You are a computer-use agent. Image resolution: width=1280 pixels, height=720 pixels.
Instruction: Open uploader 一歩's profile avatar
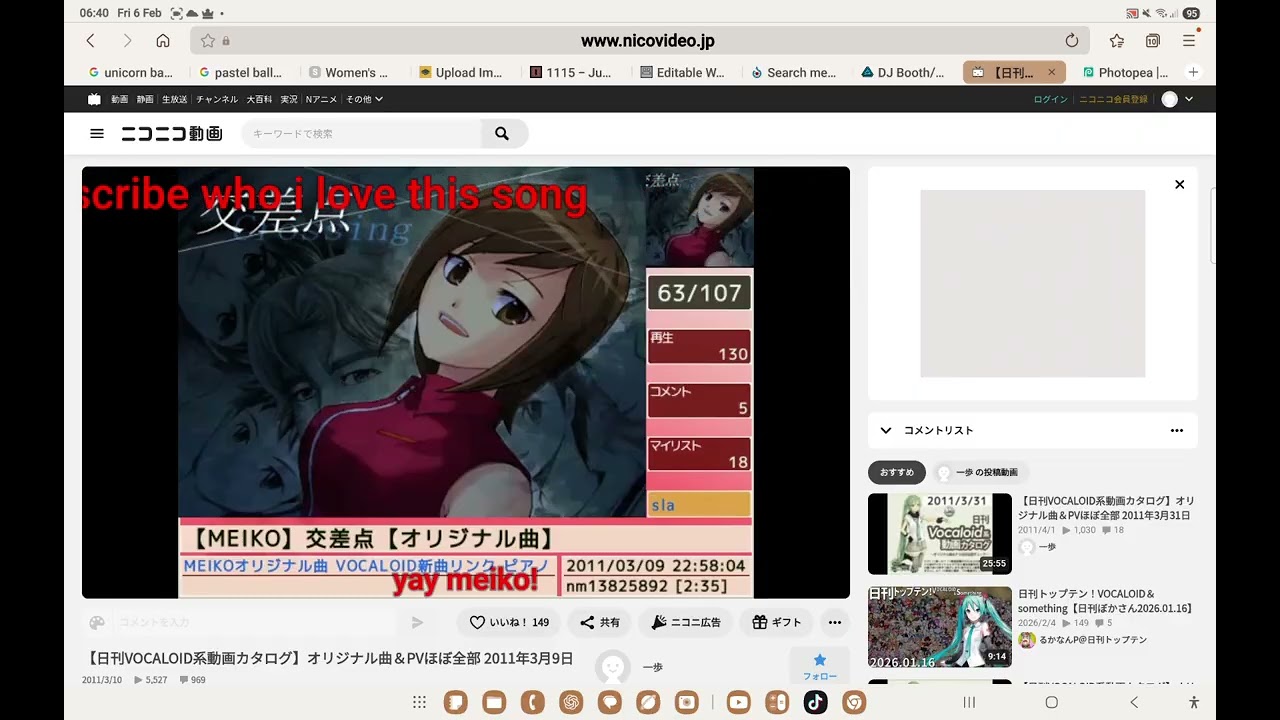tap(613, 667)
